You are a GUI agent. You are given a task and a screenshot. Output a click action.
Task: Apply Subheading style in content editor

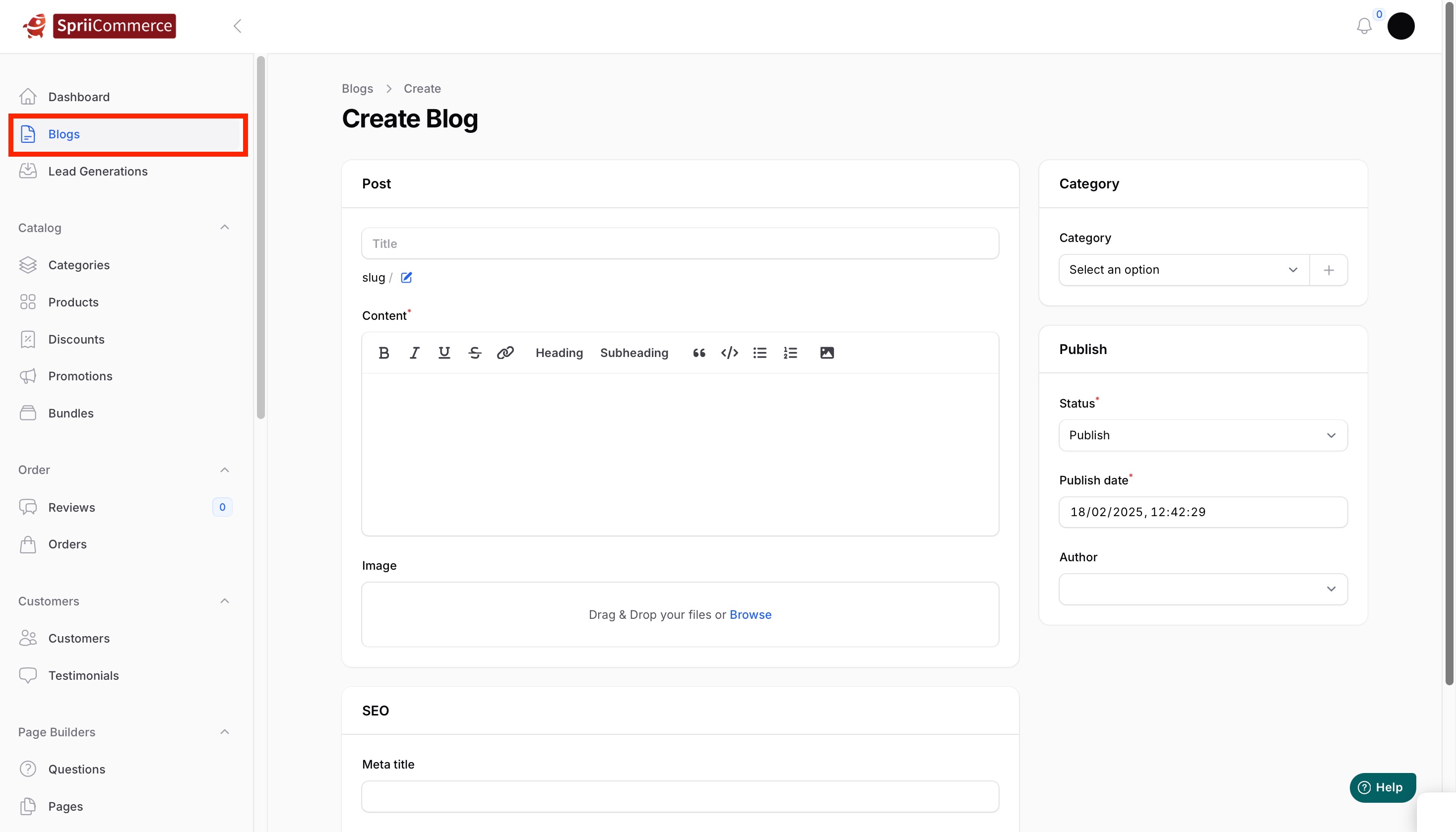634,353
